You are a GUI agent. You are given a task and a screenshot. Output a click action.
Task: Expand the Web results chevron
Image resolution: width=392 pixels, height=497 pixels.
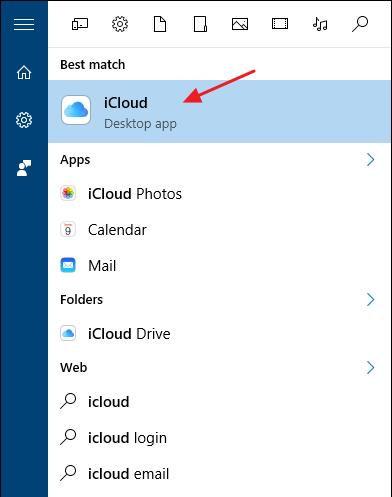(371, 367)
